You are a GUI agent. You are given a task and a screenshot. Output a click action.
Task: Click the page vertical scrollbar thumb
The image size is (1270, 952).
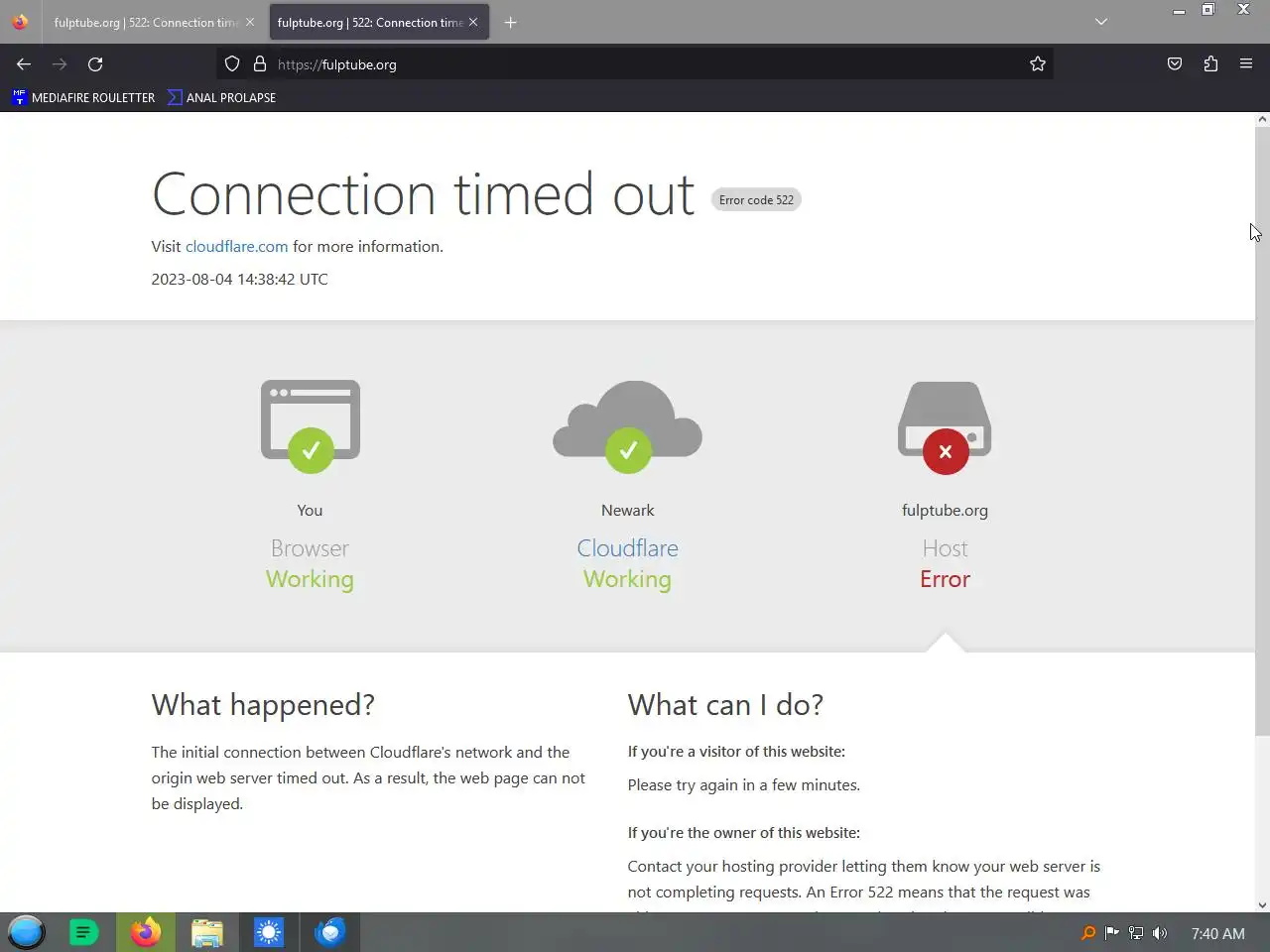pyautogui.click(x=1262, y=431)
